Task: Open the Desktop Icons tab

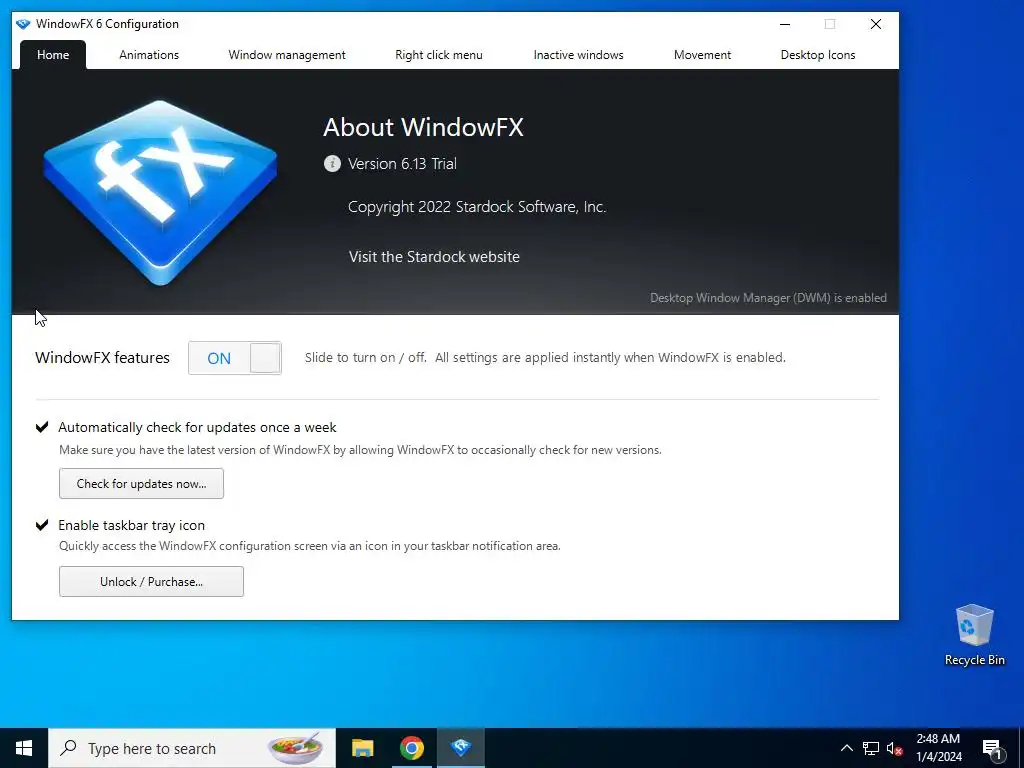Action: tap(818, 55)
